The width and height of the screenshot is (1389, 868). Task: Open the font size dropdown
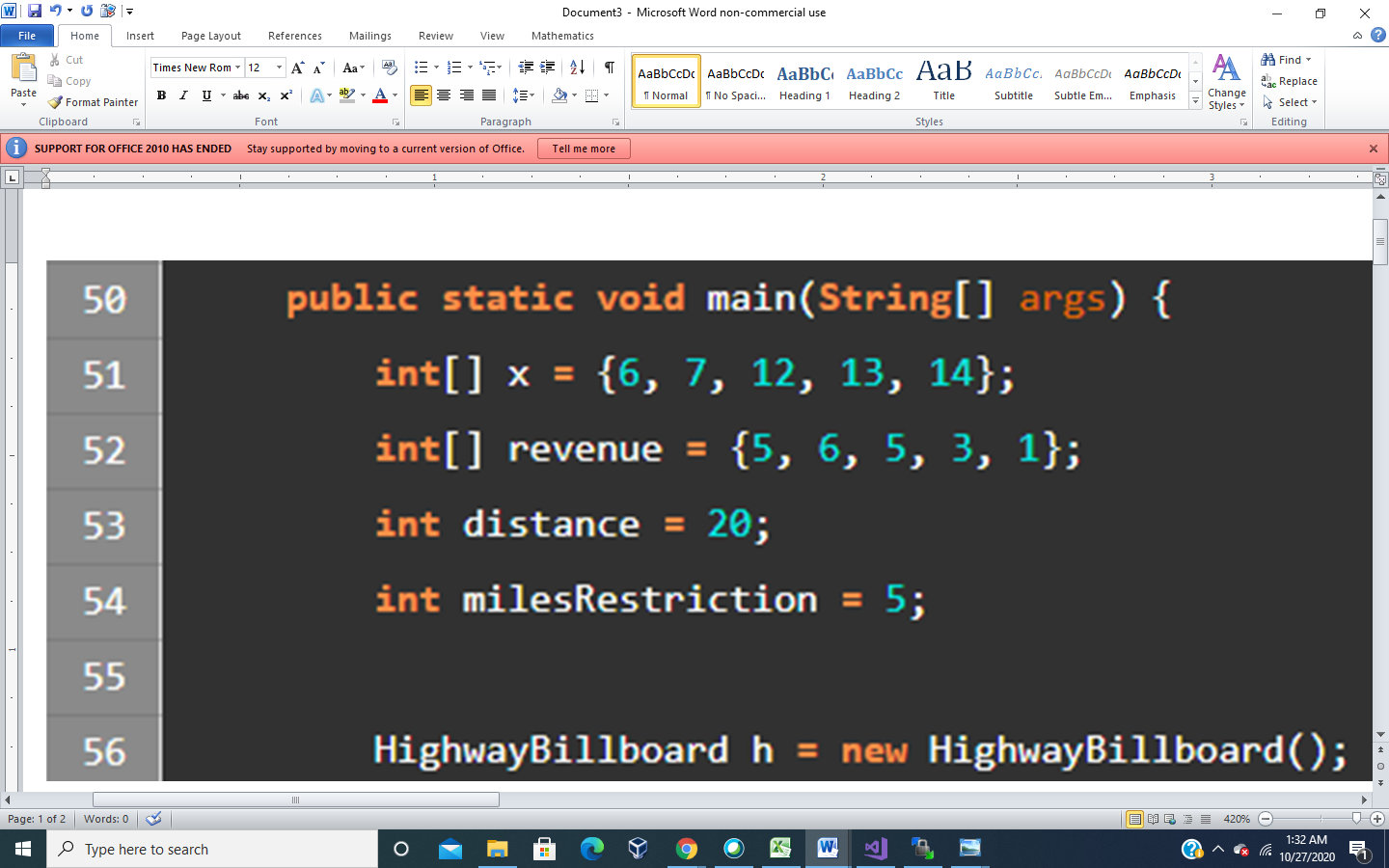coord(280,68)
